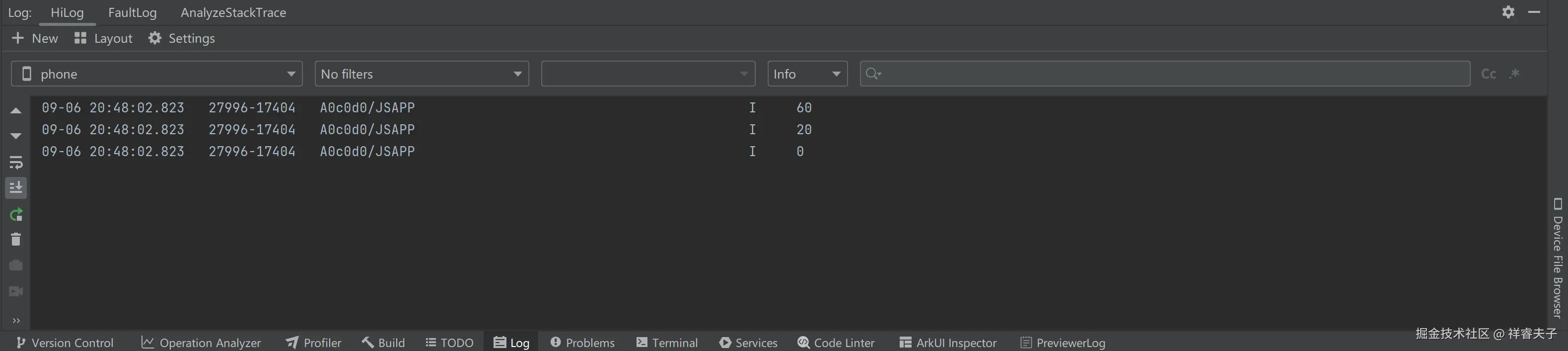Open the ArkUI Inspector tool window
1568x351 pixels.
pos(948,343)
